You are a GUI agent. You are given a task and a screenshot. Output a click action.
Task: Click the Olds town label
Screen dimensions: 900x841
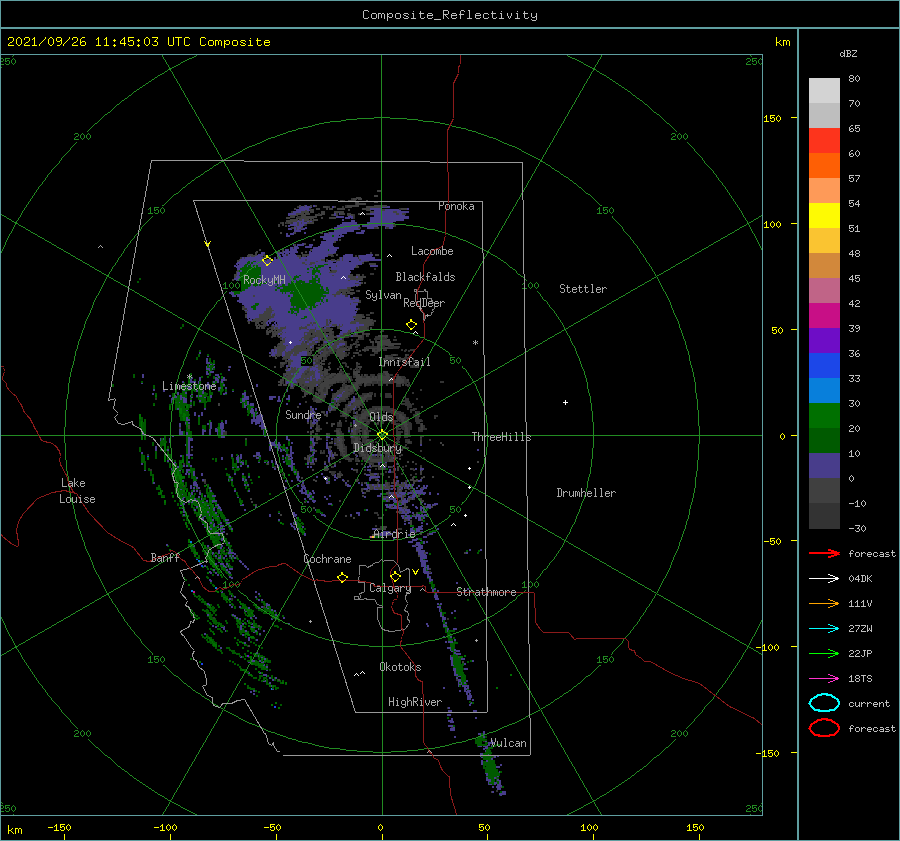(x=381, y=417)
